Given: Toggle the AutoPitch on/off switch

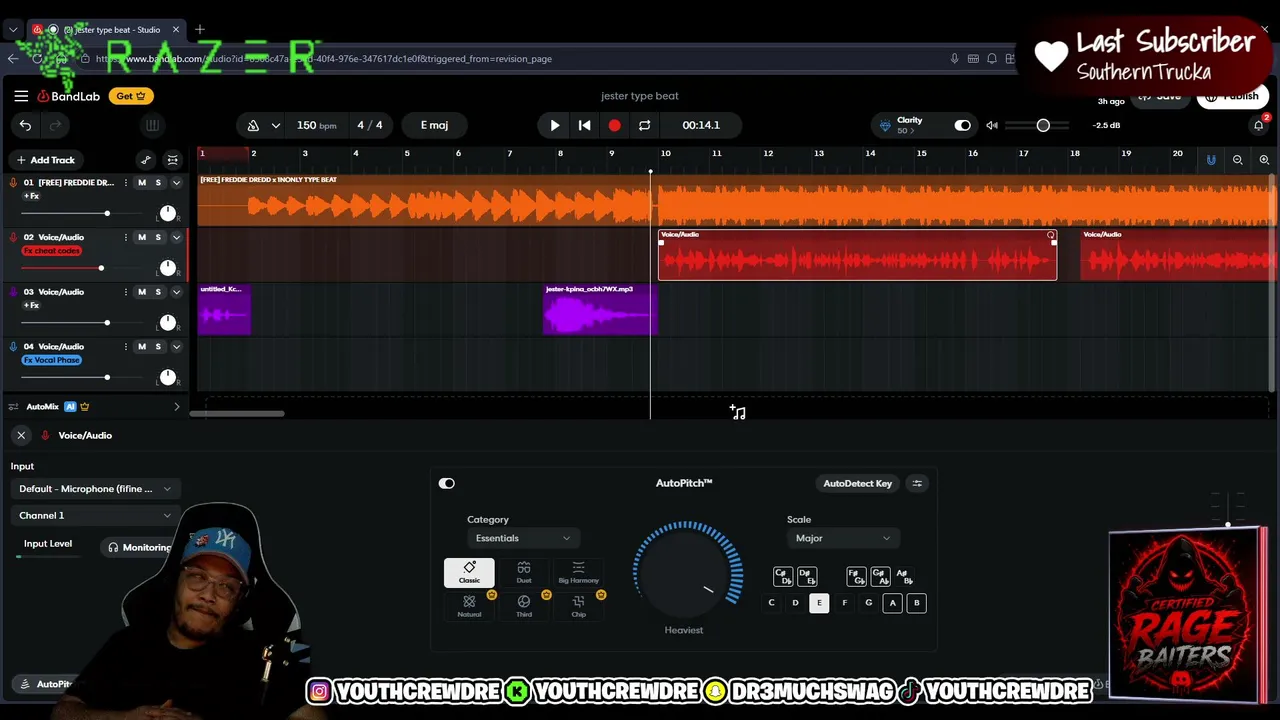Looking at the screenshot, I should coord(447,483).
